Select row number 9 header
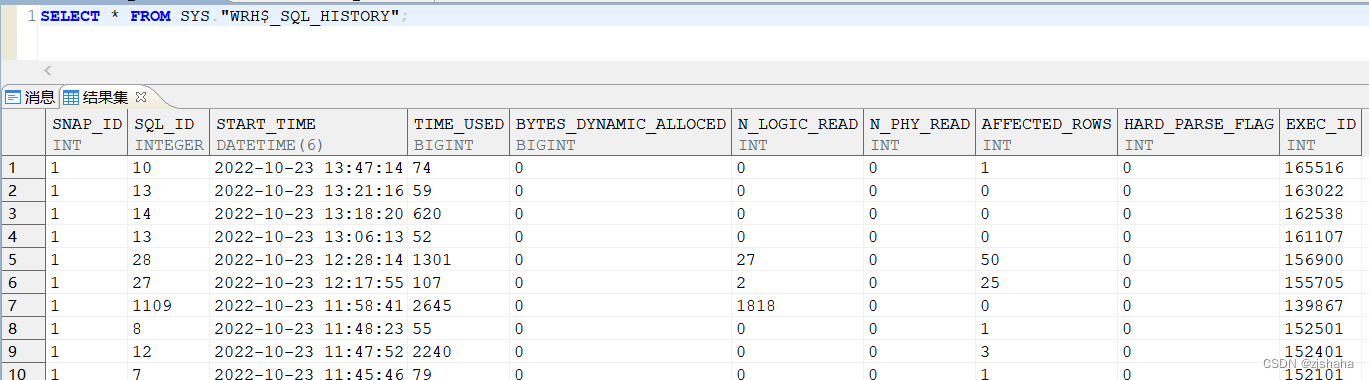Screen dimensions: 1369x380 pyautogui.click(x=23, y=352)
